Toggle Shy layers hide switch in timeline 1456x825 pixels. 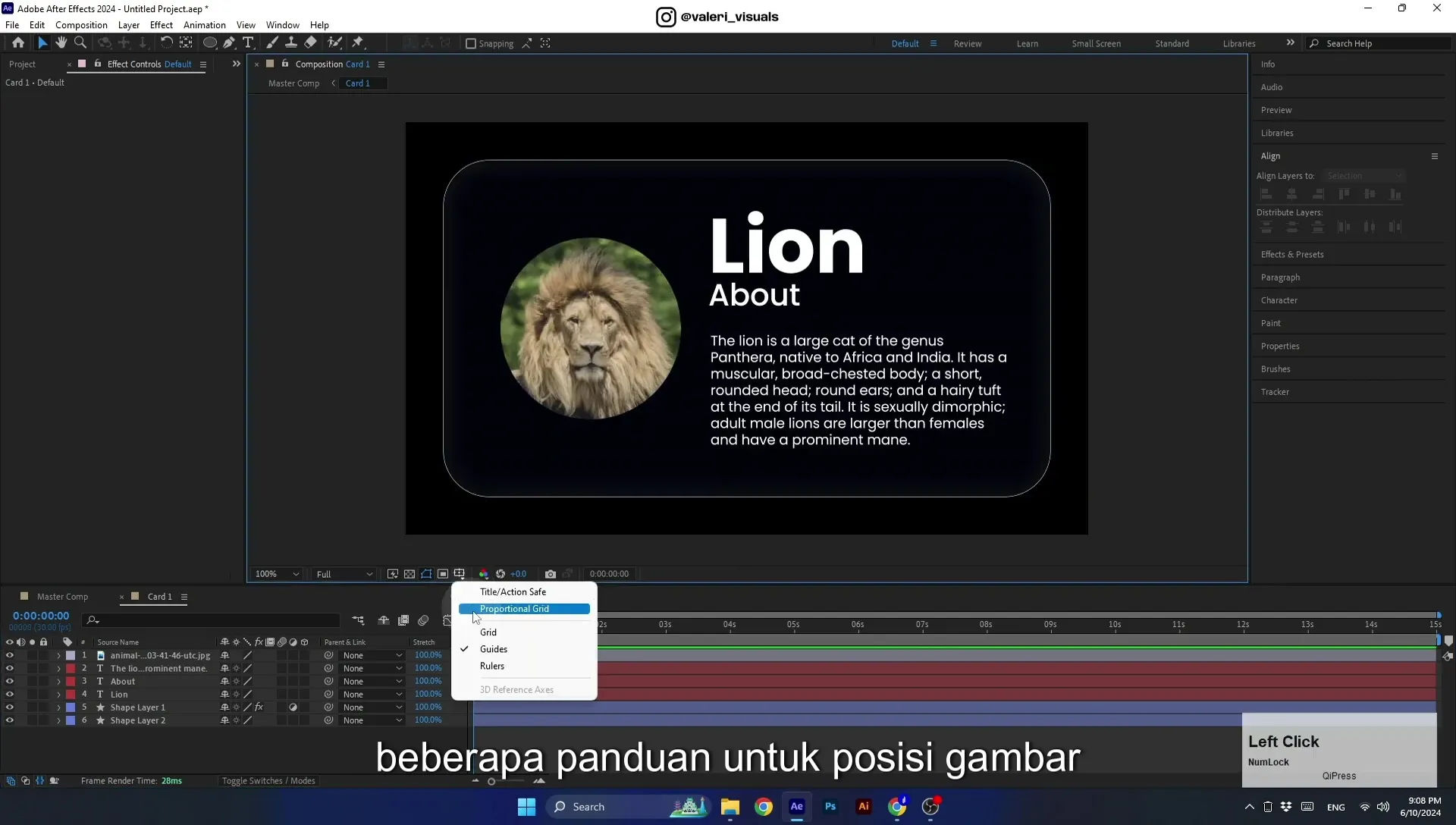[x=384, y=620]
